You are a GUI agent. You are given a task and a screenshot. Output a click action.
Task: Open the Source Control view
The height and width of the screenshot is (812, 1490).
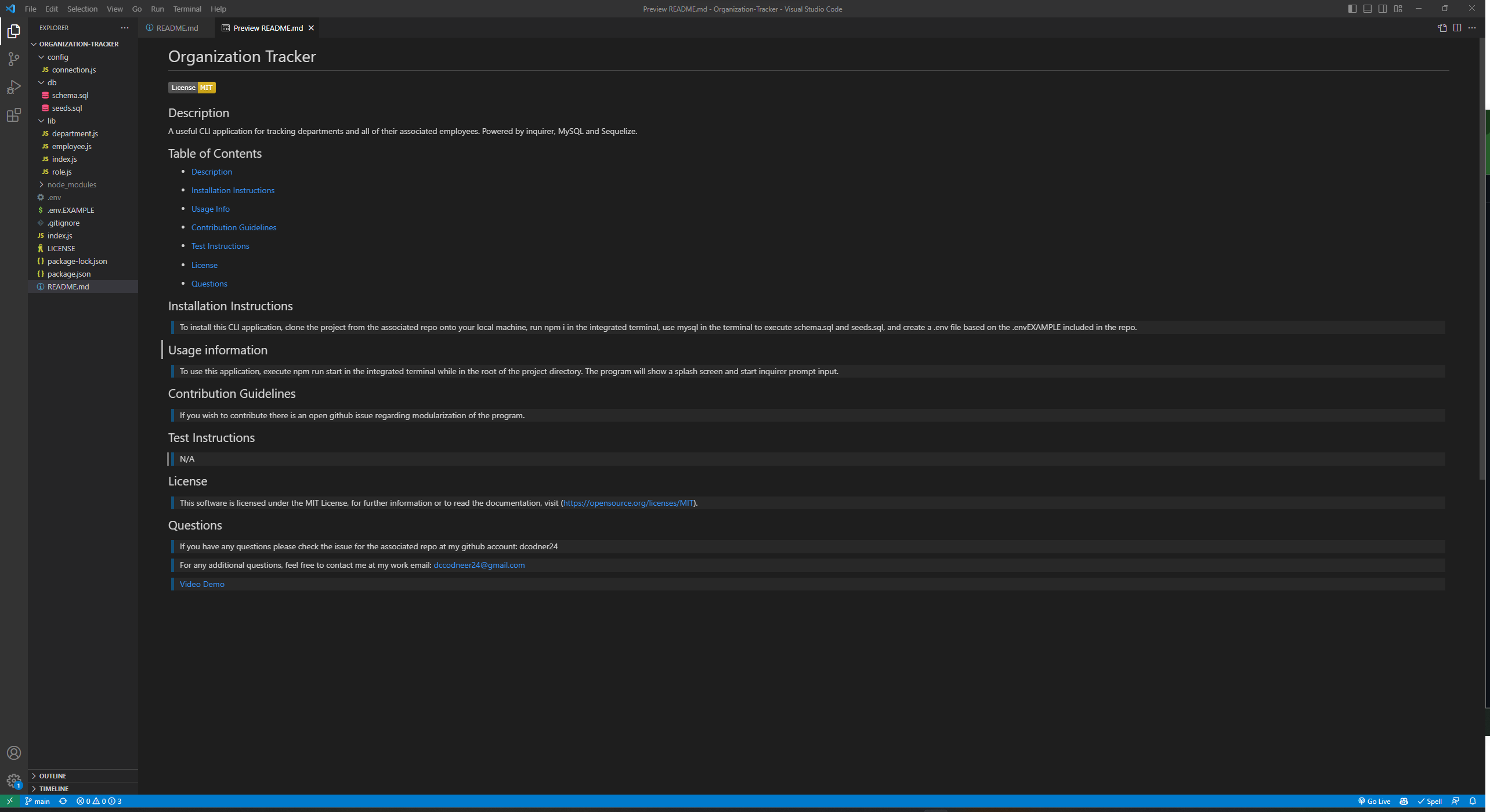click(x=13, y=59)
